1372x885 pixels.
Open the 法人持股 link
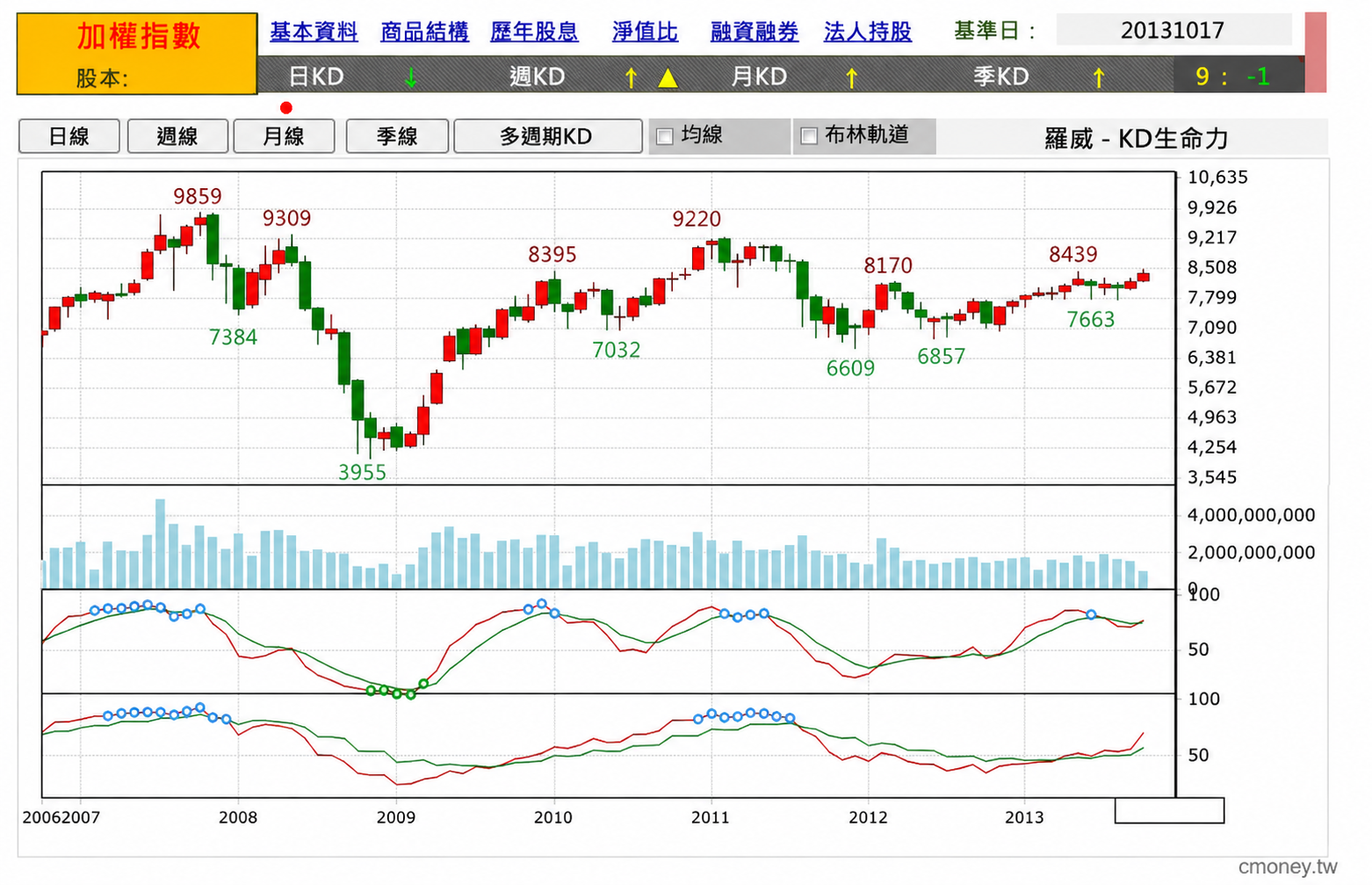tap(868, 32)
